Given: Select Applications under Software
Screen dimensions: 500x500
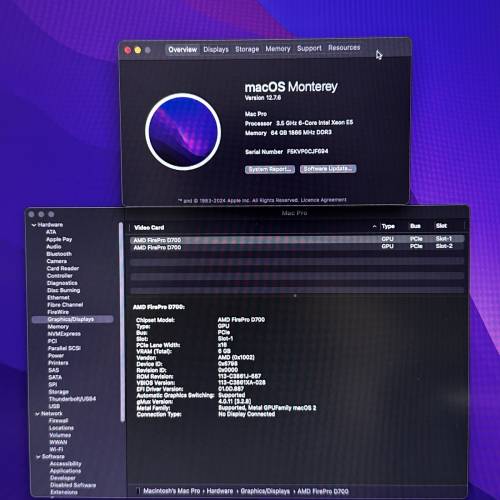Looking at the screenshot, I should (x=66, y=471).
